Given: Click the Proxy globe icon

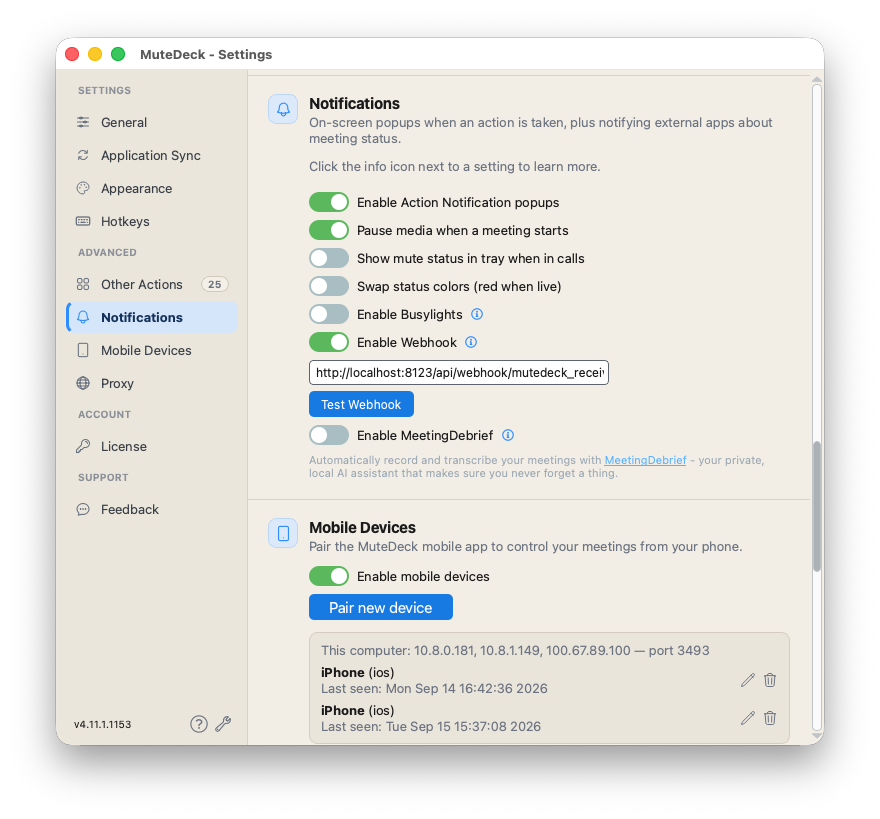Looking at the screenshot, I should point(83,383).
